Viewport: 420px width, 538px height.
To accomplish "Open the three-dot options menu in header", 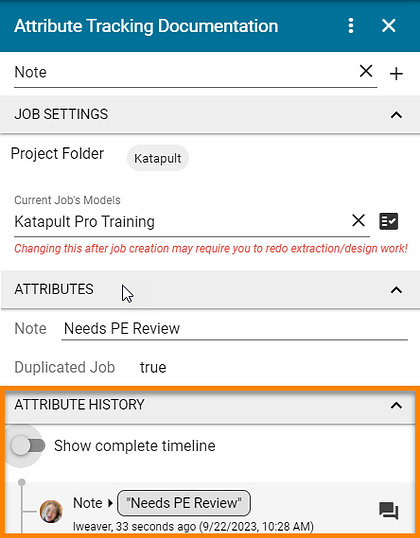I will tap(351, 26).
